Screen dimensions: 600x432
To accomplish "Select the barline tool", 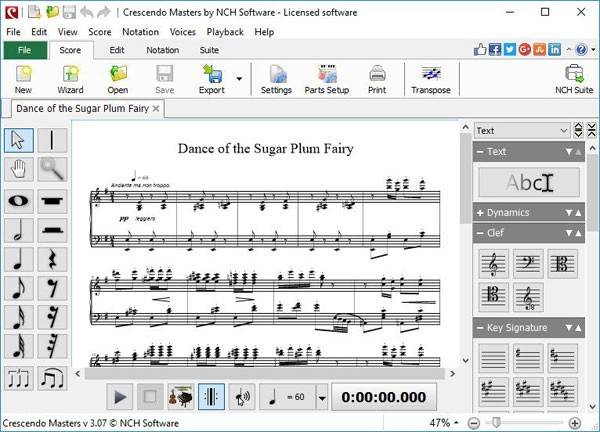I will pyautogui.click(x=52, y=140).
